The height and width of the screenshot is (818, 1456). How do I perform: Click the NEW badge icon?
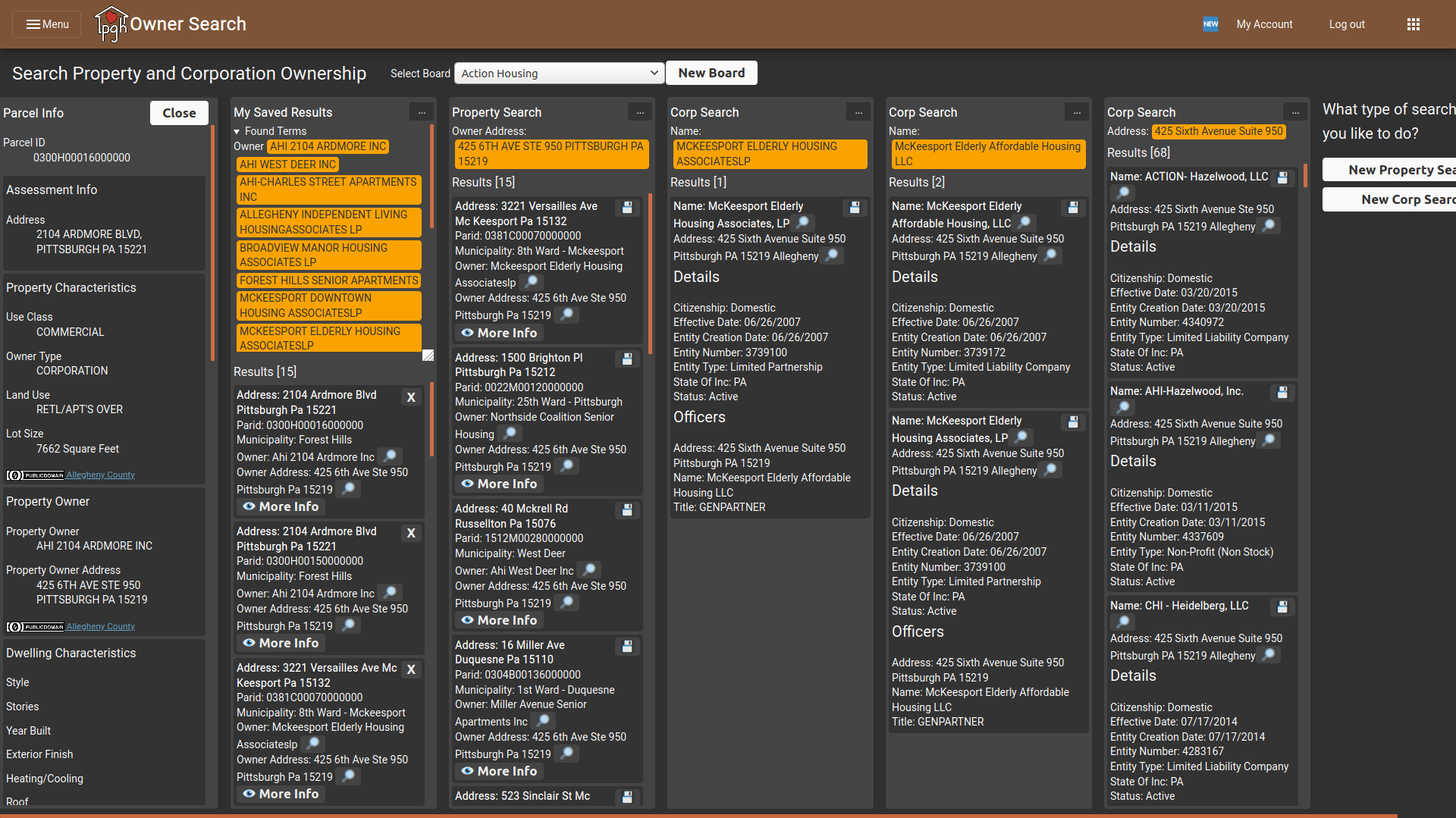[1210, 24]
